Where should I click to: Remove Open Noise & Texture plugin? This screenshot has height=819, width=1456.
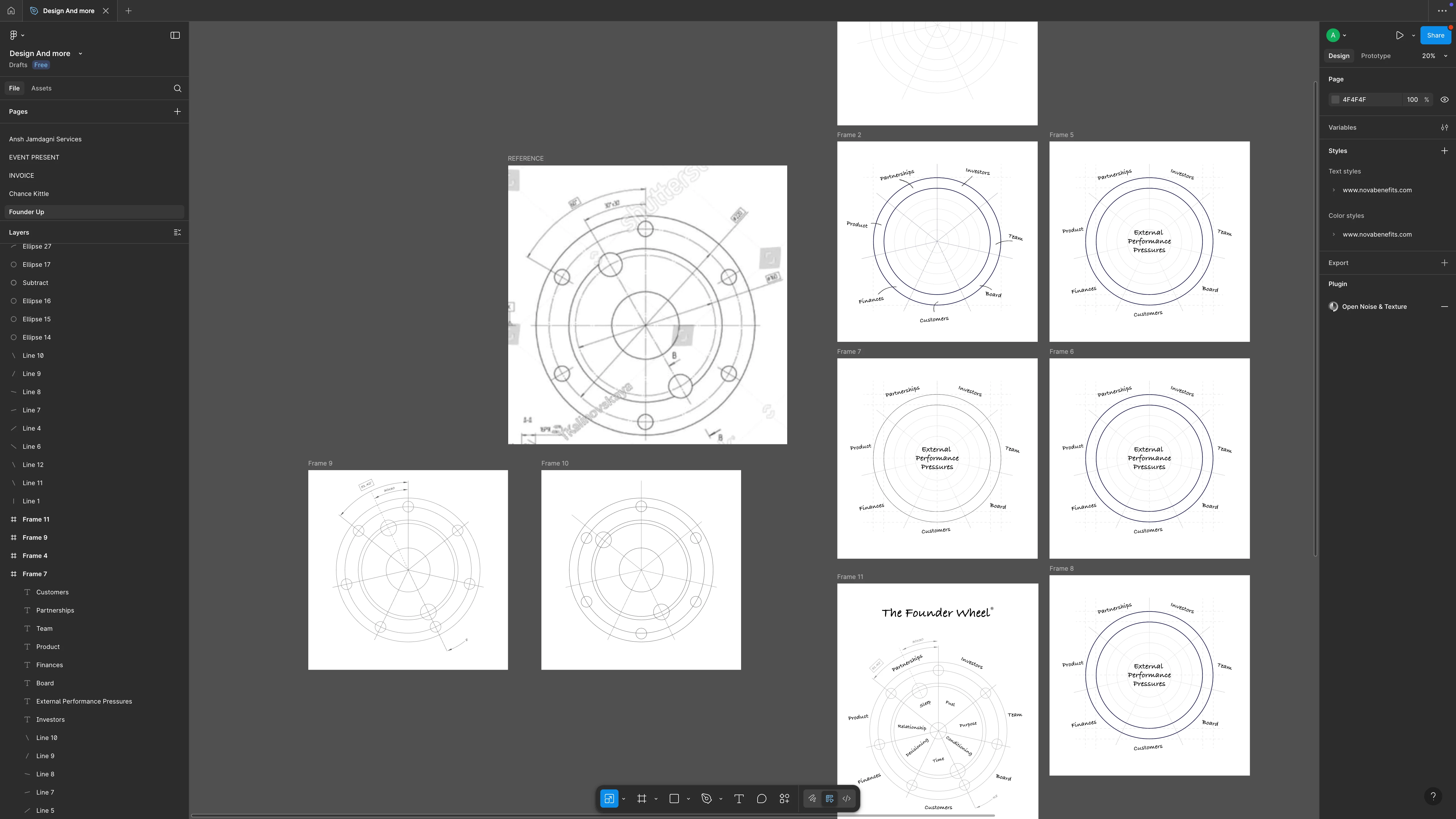(x=1444, y=307)
